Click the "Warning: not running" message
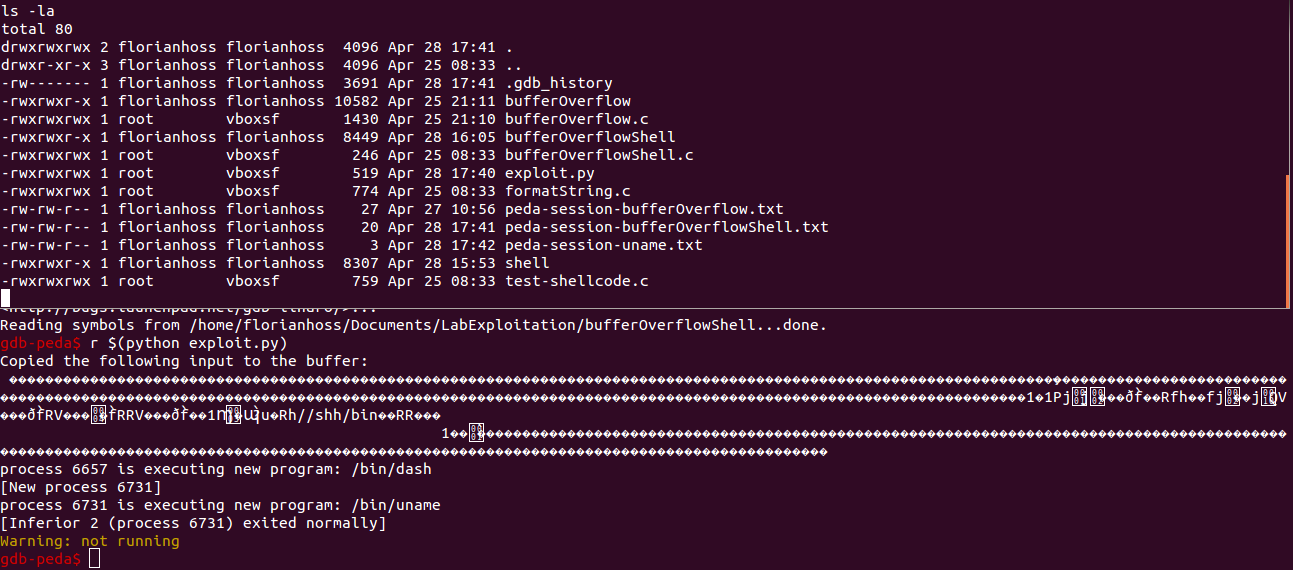Screen dimensions: 1293x570 [90, 541]
